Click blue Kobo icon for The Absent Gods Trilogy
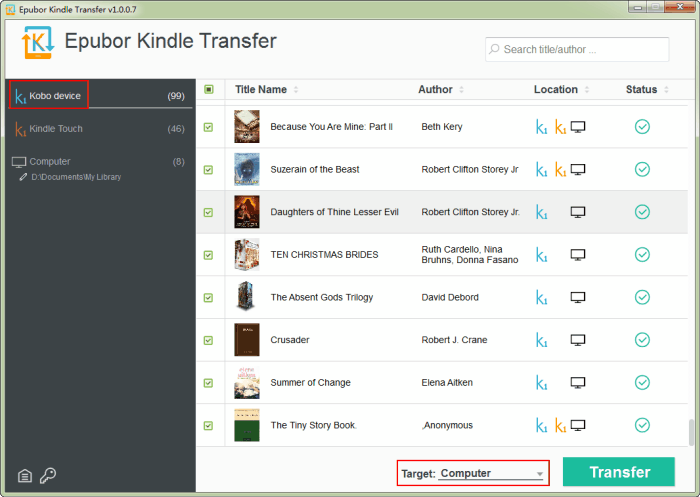 tap(542, 297)
